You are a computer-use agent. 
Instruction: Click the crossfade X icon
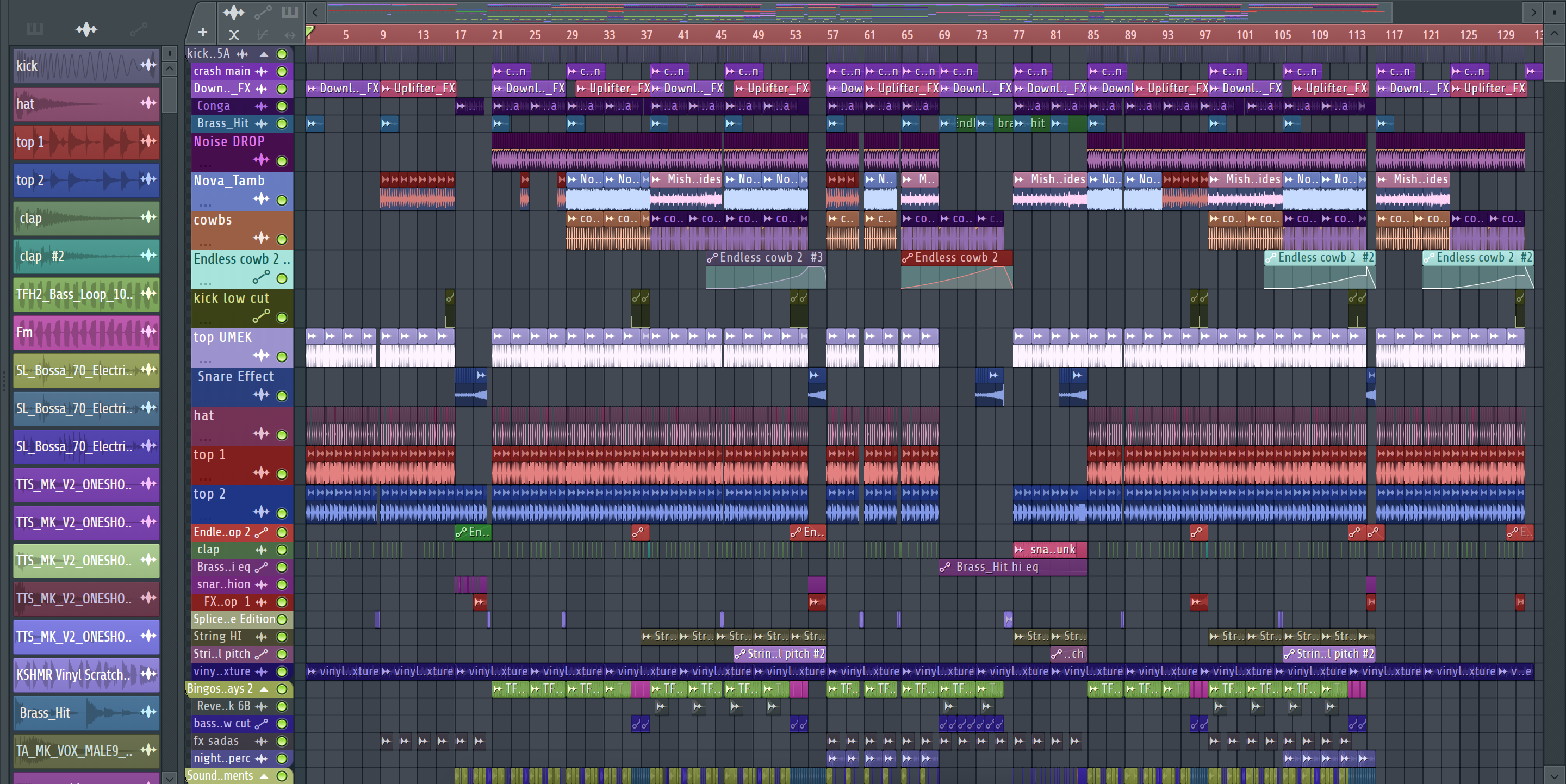tap(233, 35)
